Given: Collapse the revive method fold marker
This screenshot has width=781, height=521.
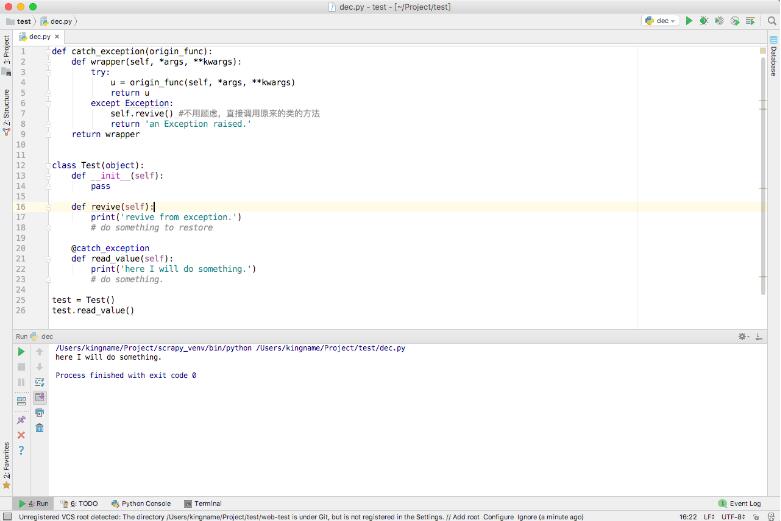Looking at the screenshot, I should (x=48, y=207).
